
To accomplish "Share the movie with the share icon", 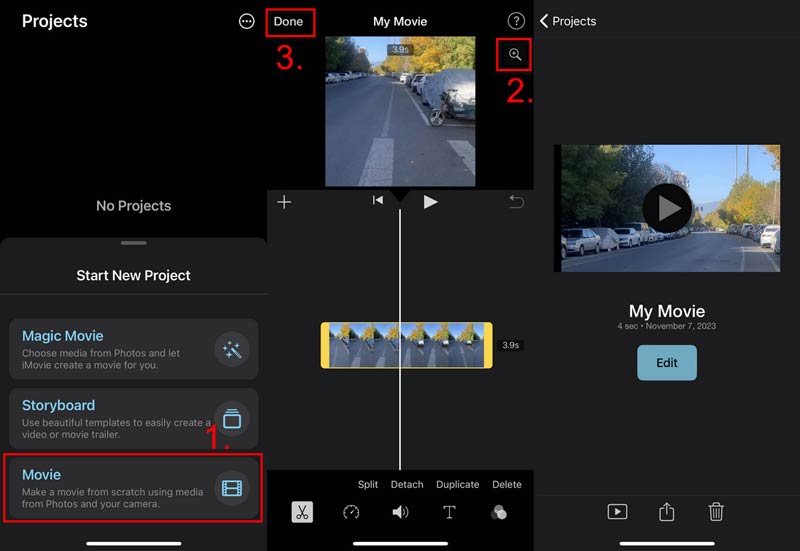I will (x=666, y=511).
